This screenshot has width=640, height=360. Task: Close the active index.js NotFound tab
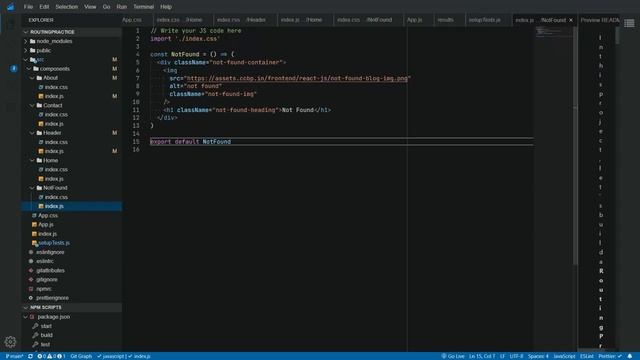[571, 20]
